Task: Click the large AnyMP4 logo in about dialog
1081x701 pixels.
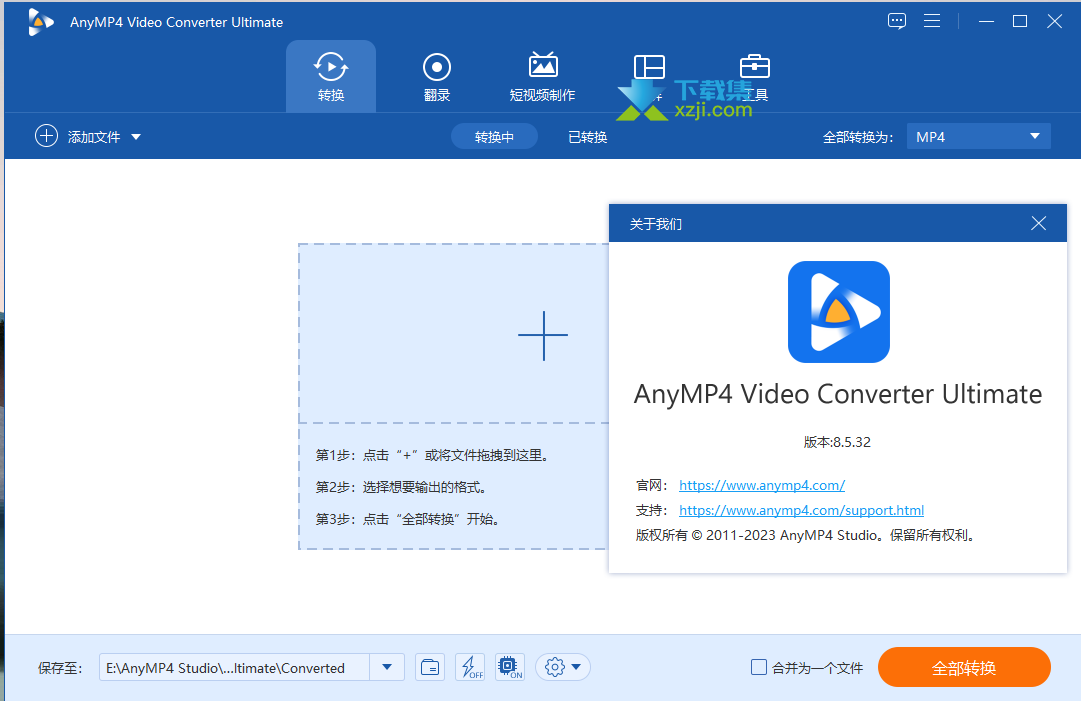Action: click(x=838, y=312)
